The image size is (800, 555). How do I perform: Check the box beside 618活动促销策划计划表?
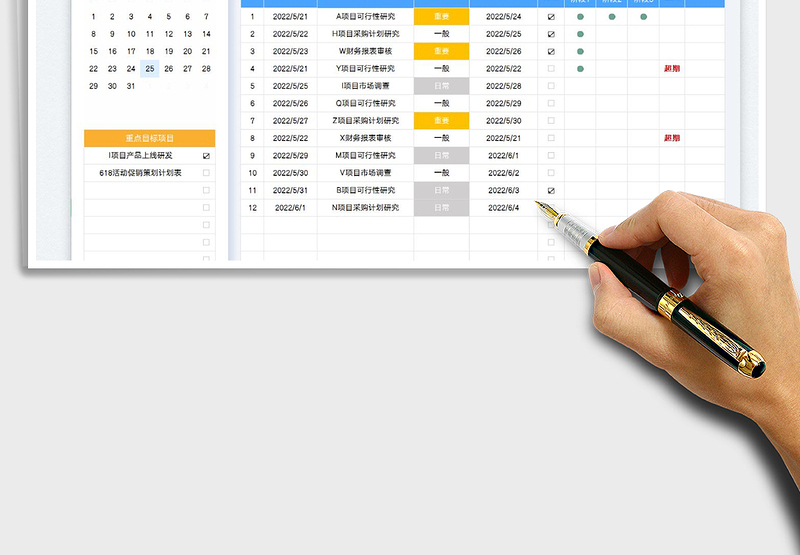pos(206,173)
